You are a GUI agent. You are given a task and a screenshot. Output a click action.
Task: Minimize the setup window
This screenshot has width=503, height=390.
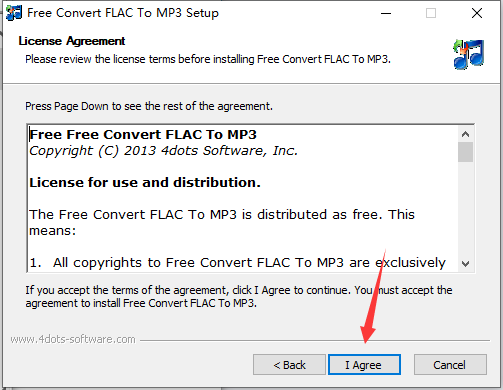pyautogui.click(x=386, y=13)
